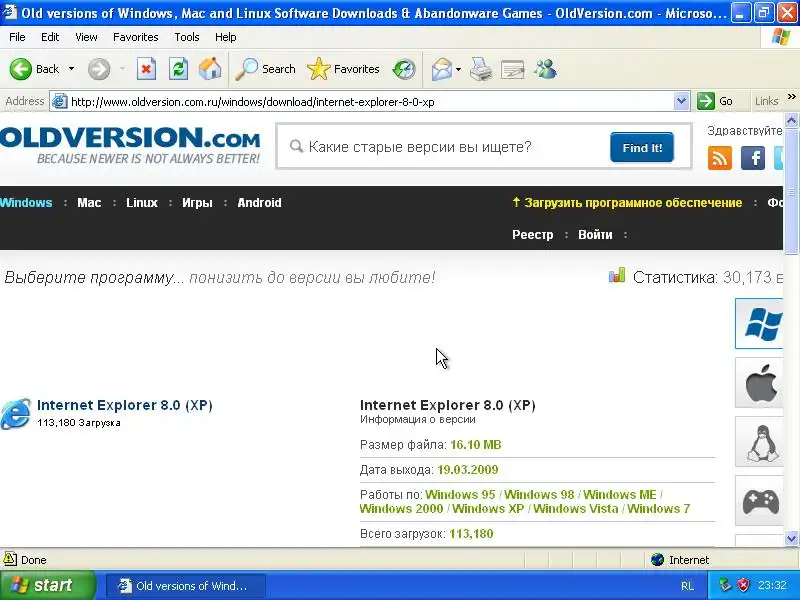Screen dimensions: 800x600
Task: Stop loading with the red X icon
Action: [x=146, y=69]
